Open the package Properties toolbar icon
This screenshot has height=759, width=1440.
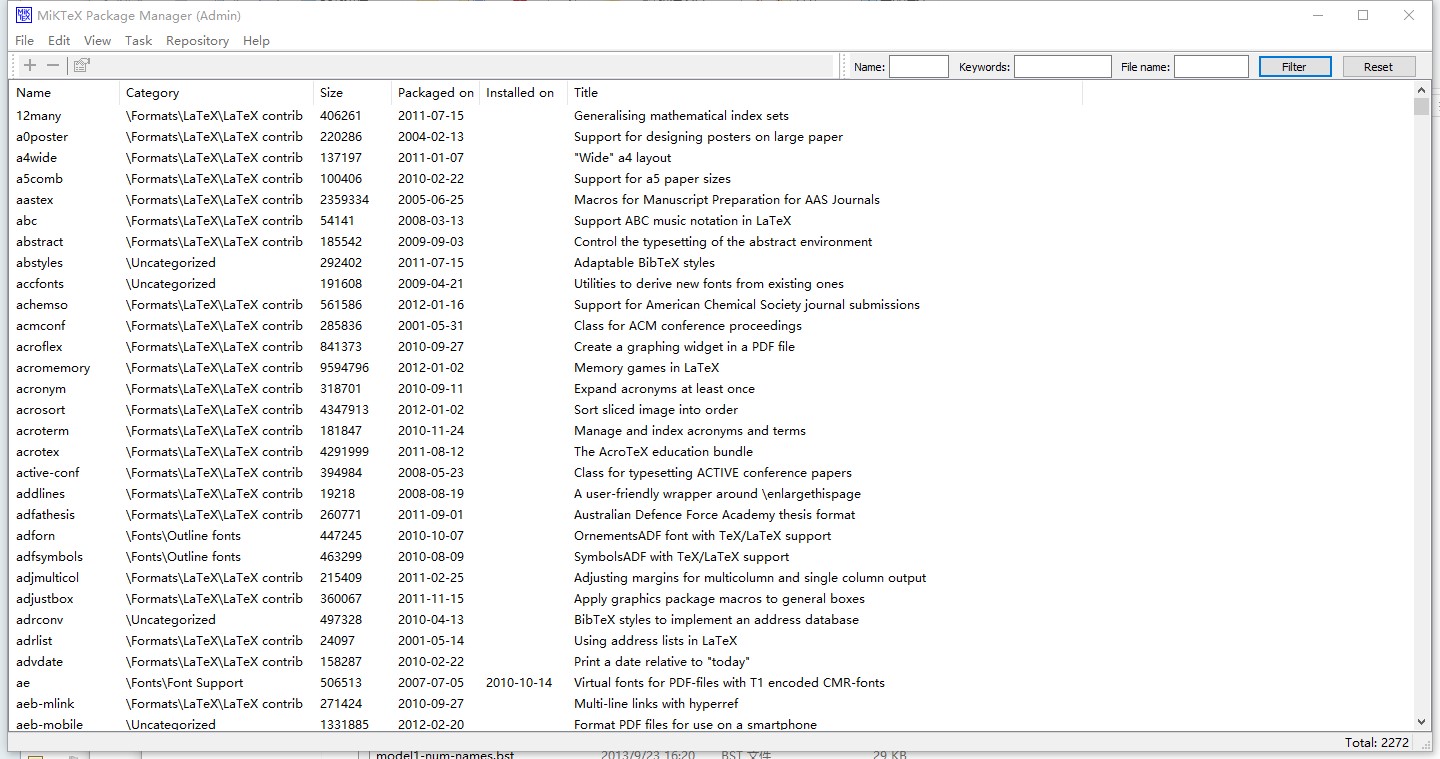coord(81,65)
